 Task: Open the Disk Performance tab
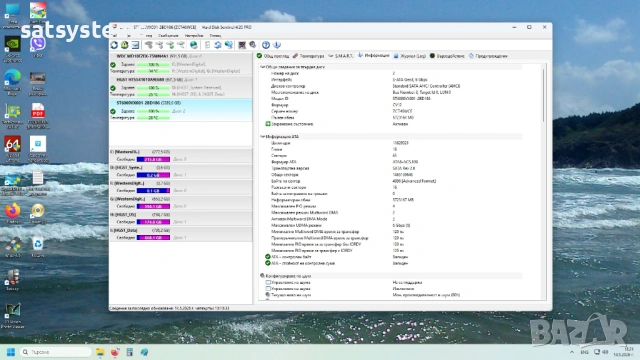point(447,56)
